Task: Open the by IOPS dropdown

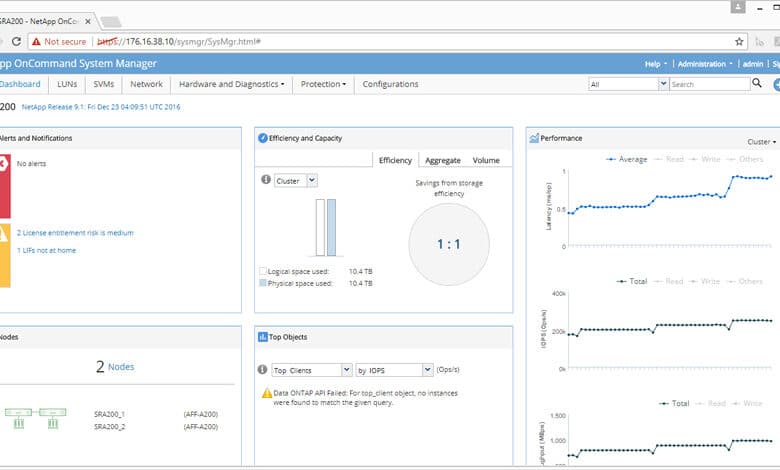Action: [x=394, y=370]
